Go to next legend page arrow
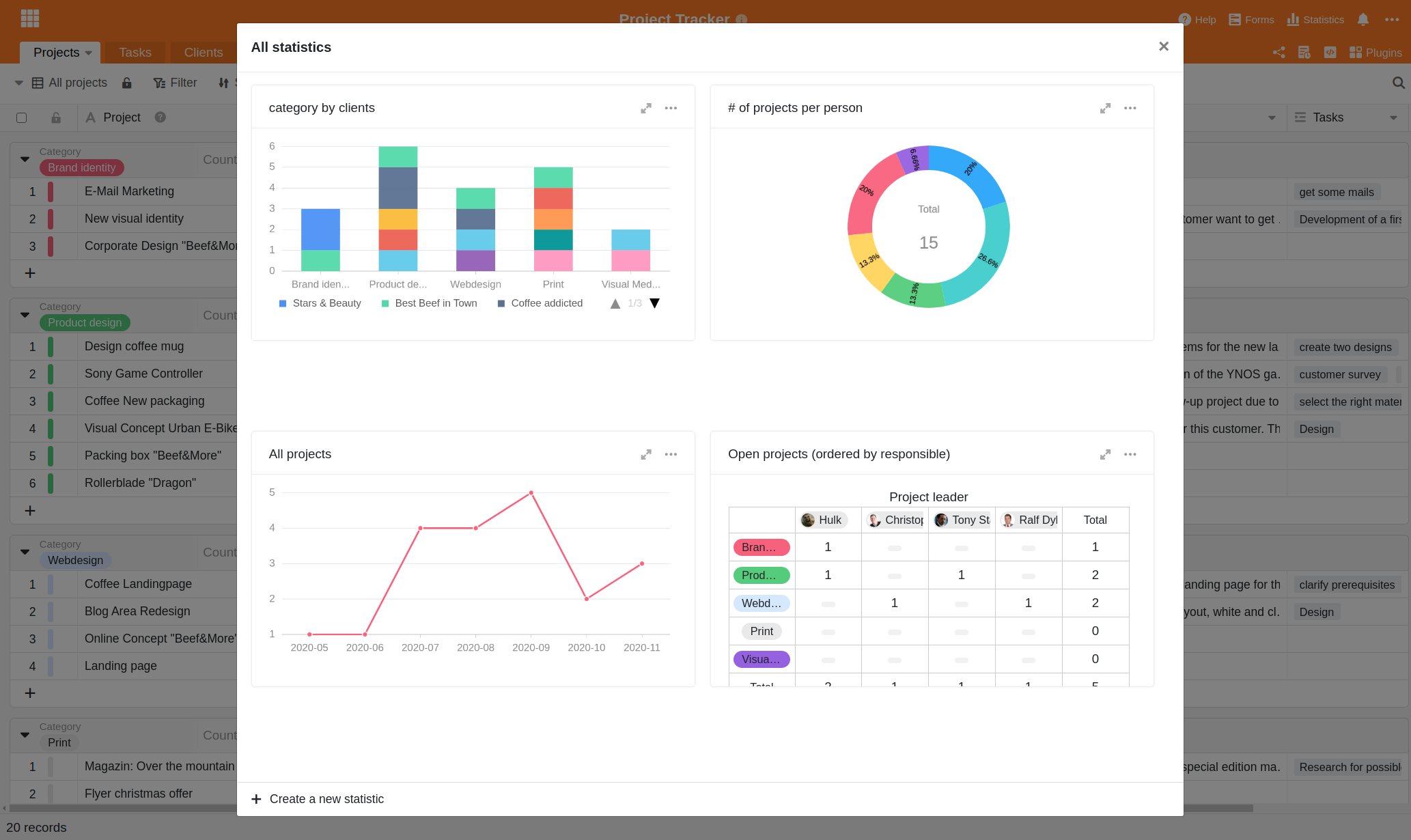Viewport: 1411px width, 840px height. click(x=654, y=303)
